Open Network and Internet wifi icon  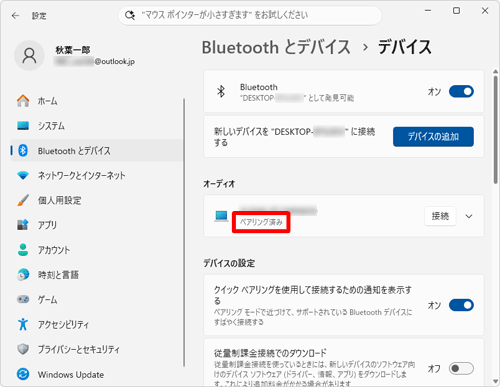(23, 175)
